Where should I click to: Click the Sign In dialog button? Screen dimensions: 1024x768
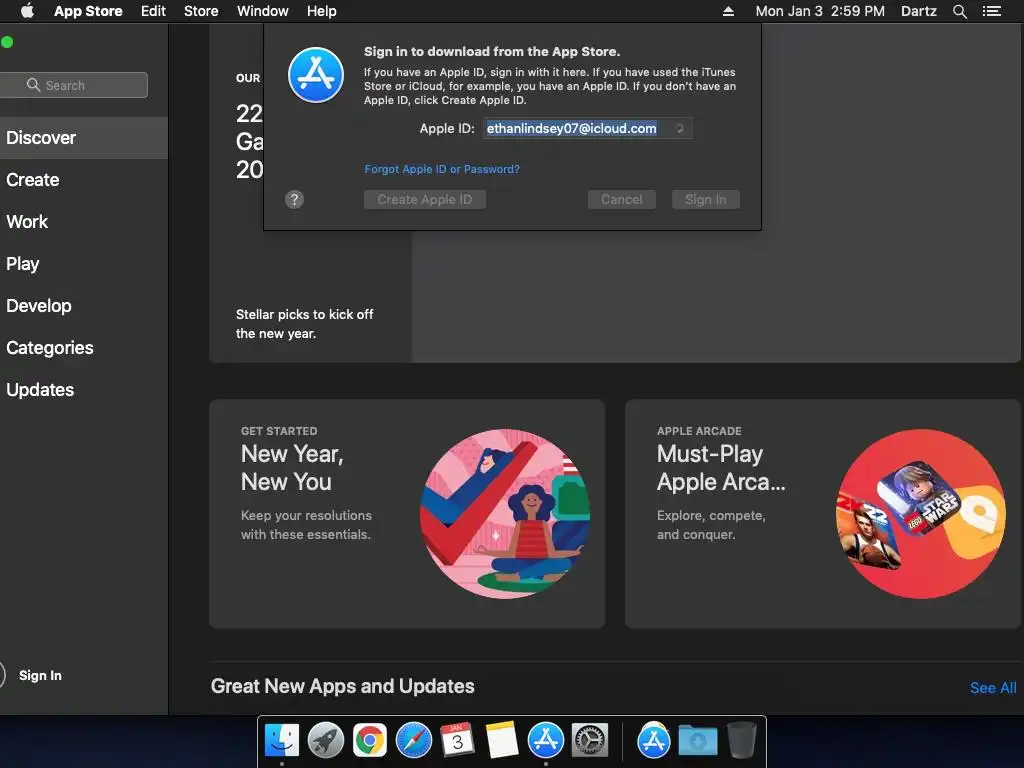(705, 199)
